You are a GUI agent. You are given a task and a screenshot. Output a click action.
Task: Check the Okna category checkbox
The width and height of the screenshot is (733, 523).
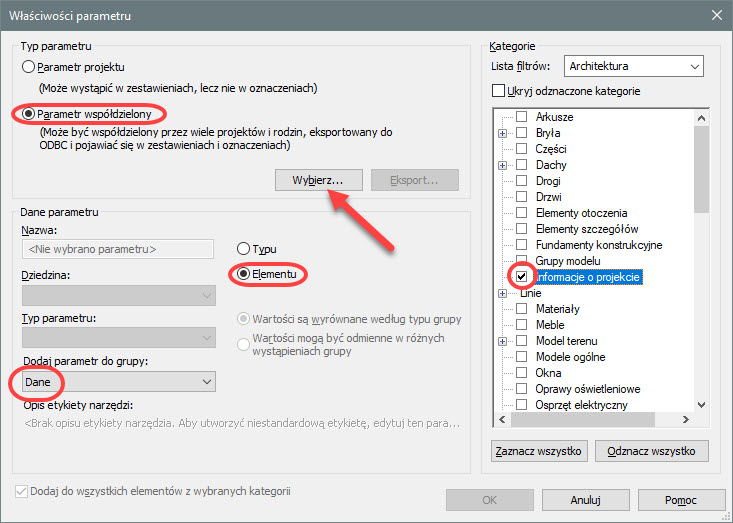[x=521, y=373]
